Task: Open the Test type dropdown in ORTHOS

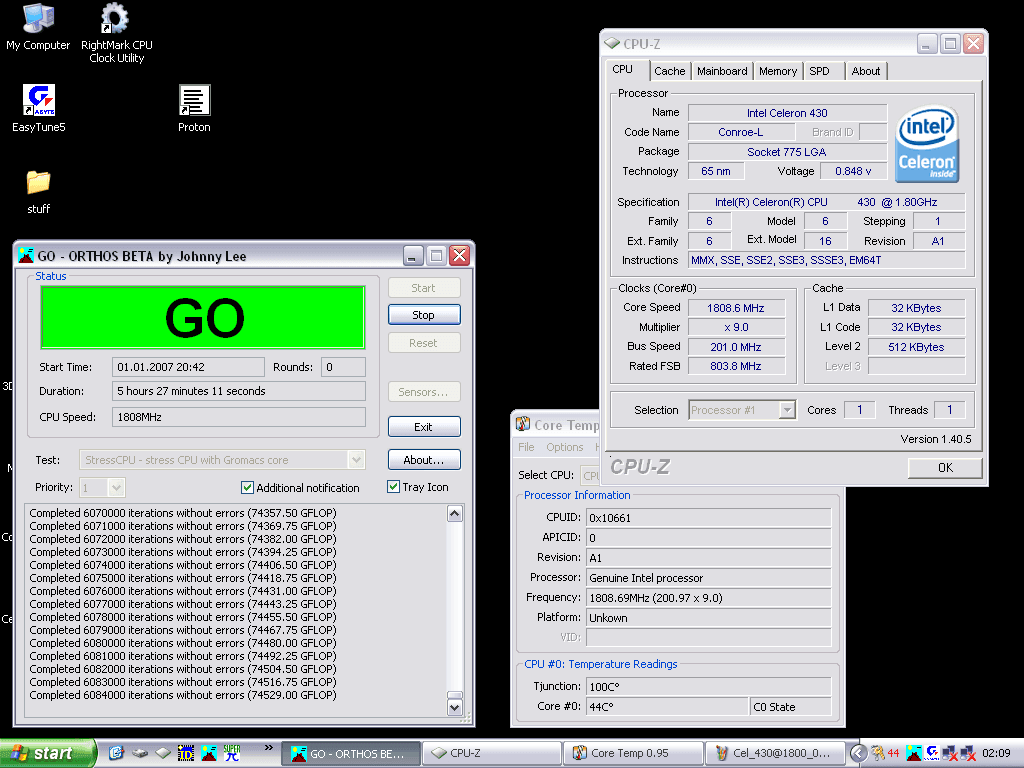Action: click(x=356, y=460)
